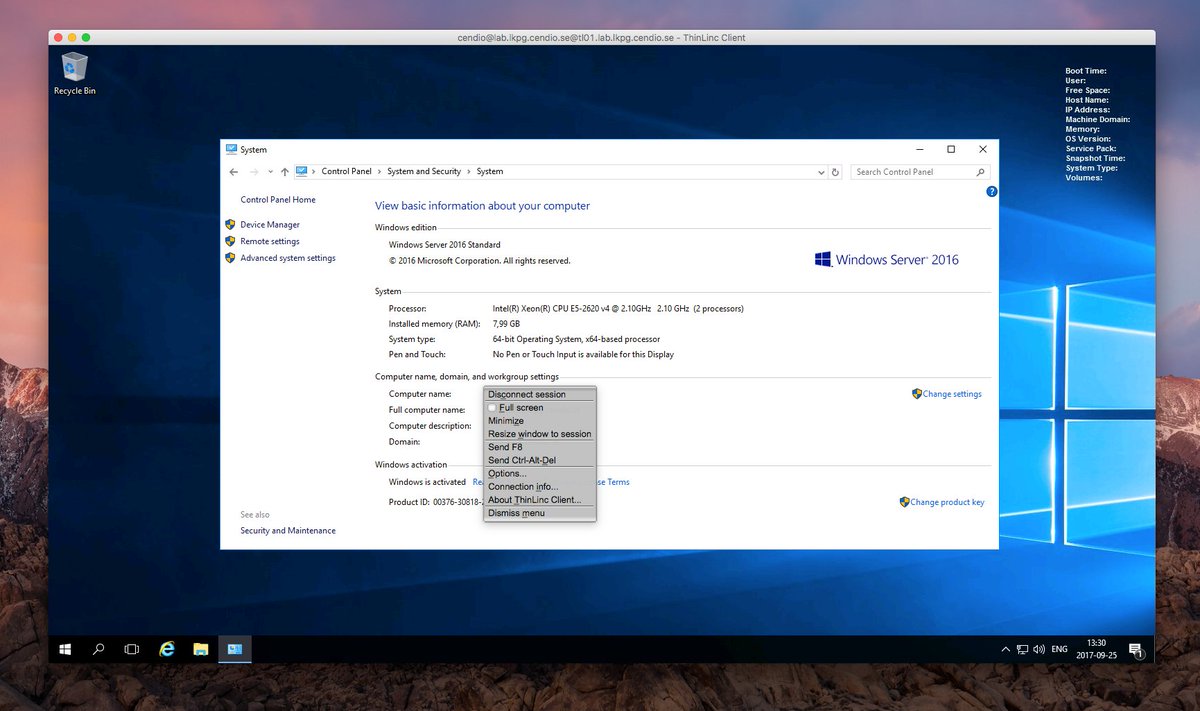Open the Recycle Bin desktop icon
Viewport: 1200px width, 711px height.
(x=75, y=73)
